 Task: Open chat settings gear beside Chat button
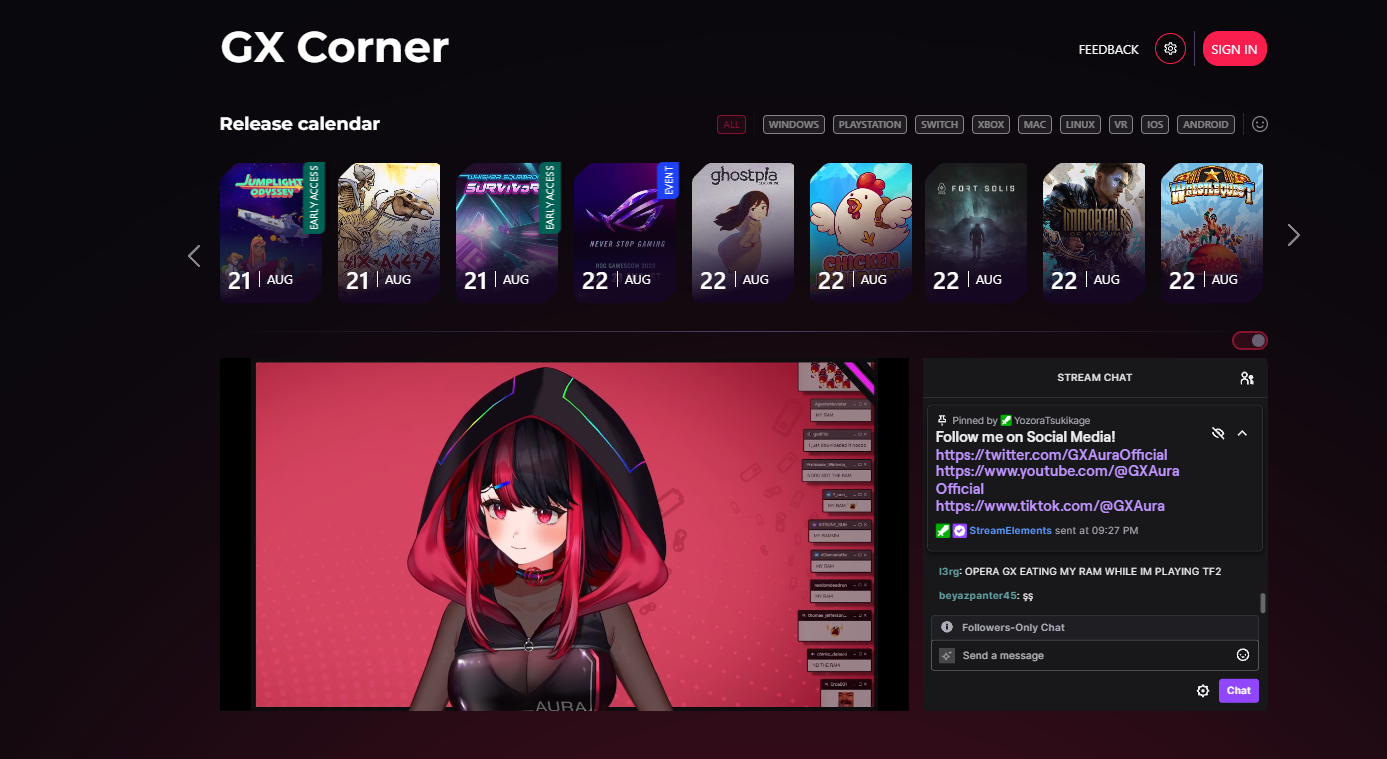coord(1203,691)
